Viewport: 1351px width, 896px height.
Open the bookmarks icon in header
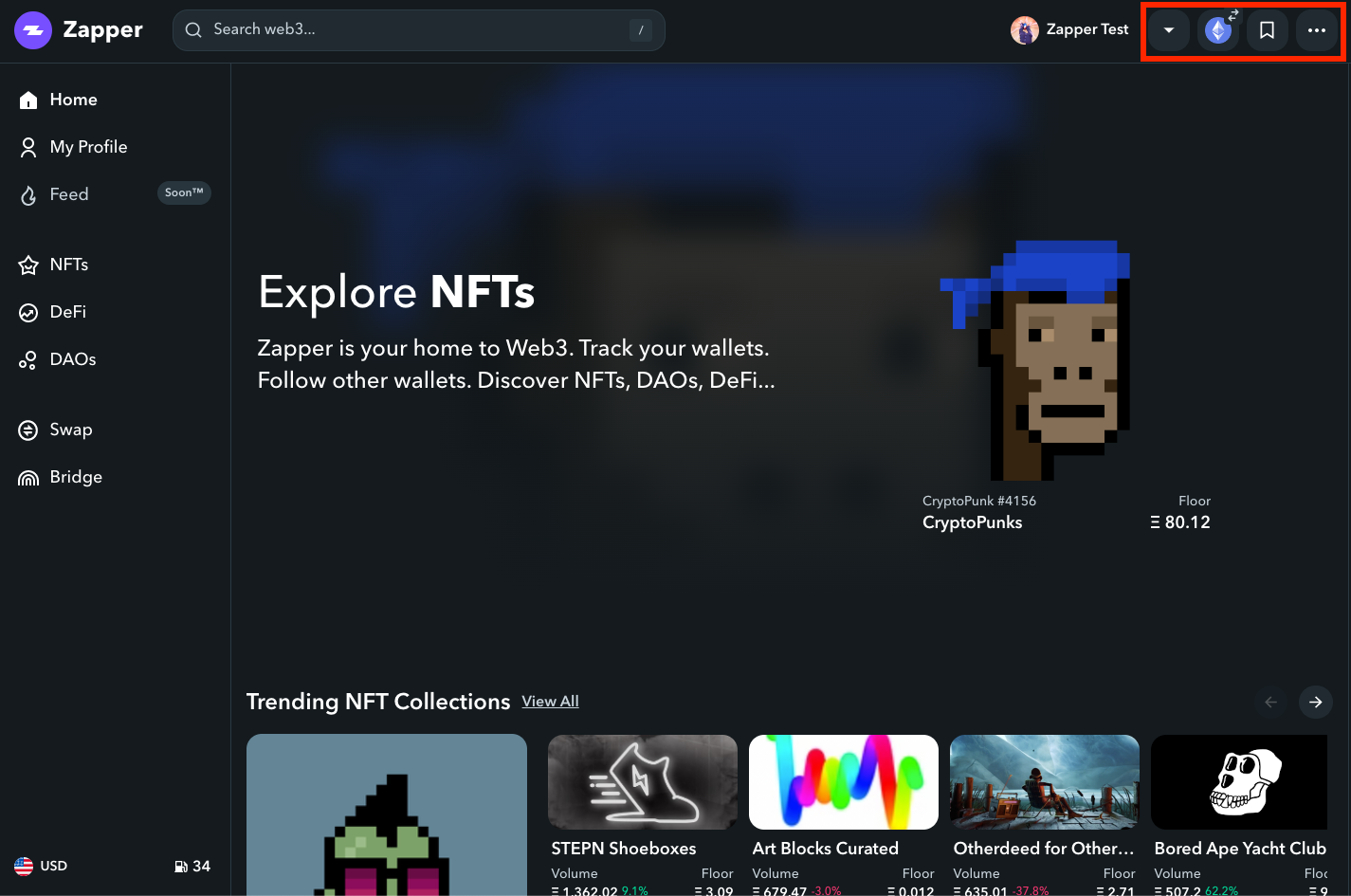click(1267, 30)
